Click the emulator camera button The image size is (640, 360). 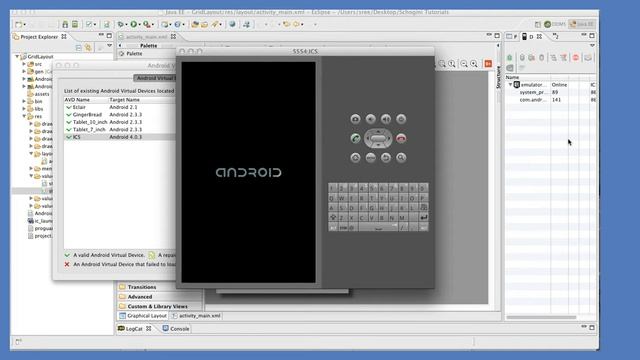[355, 119]
